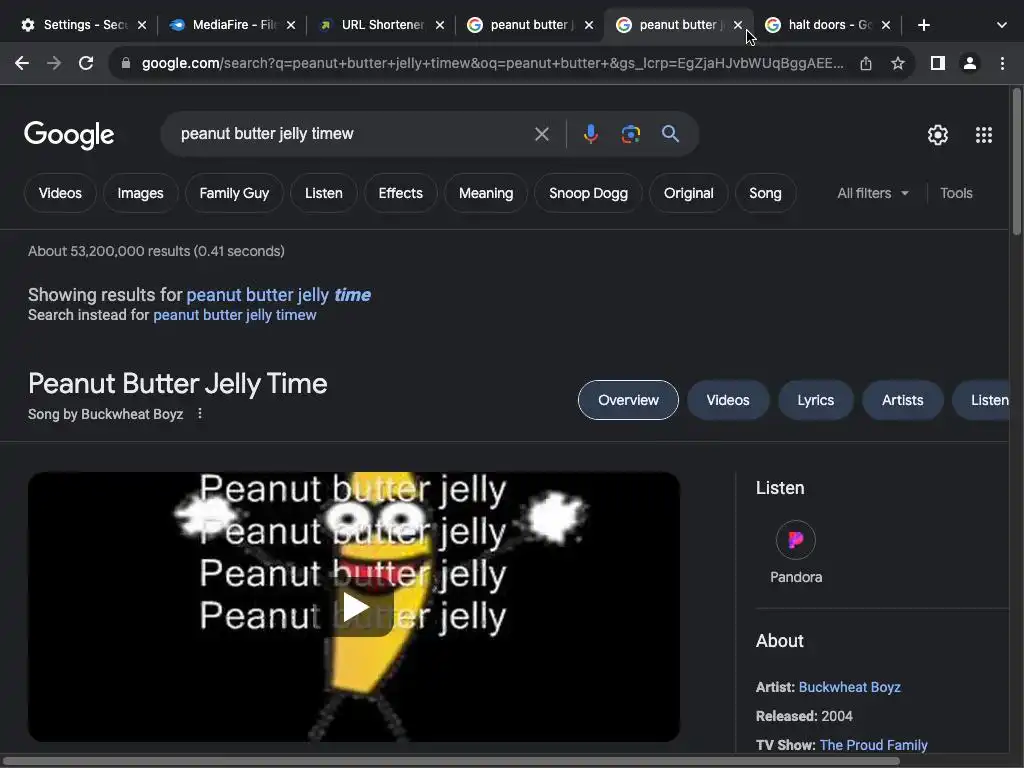
Task: Open Google quick settings gear
Action: (x=938, y=135)
